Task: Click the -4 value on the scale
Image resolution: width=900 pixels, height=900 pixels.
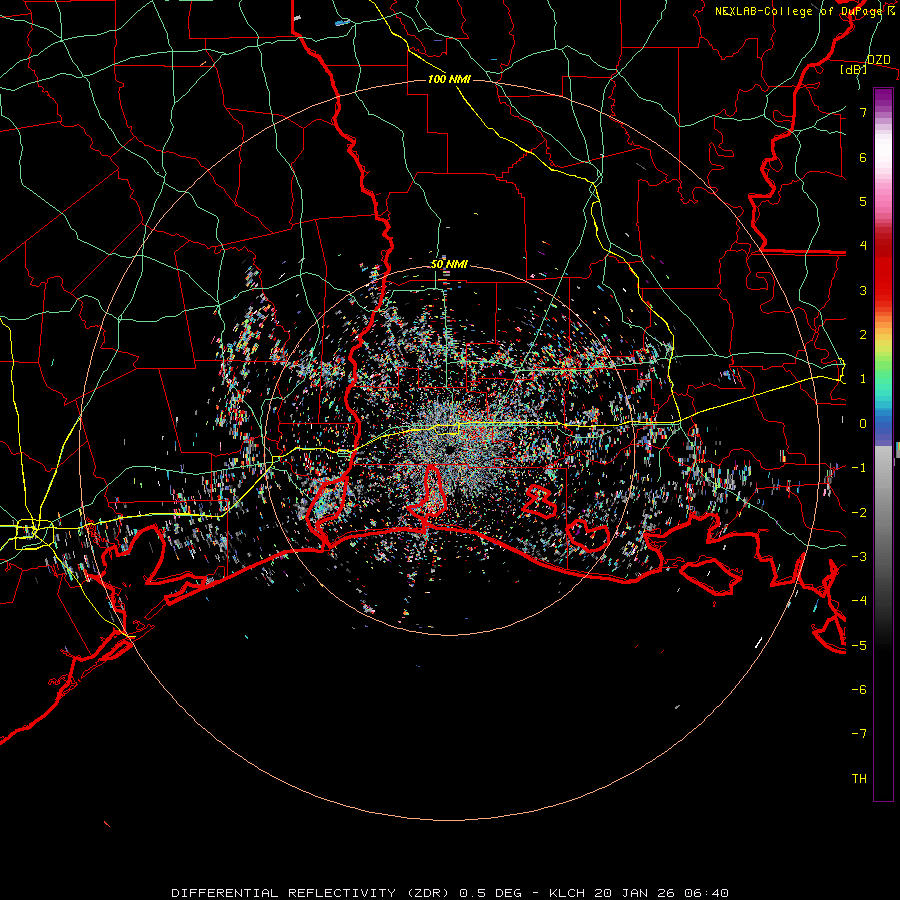Action: pyautogui.click(x=859, y=601)
